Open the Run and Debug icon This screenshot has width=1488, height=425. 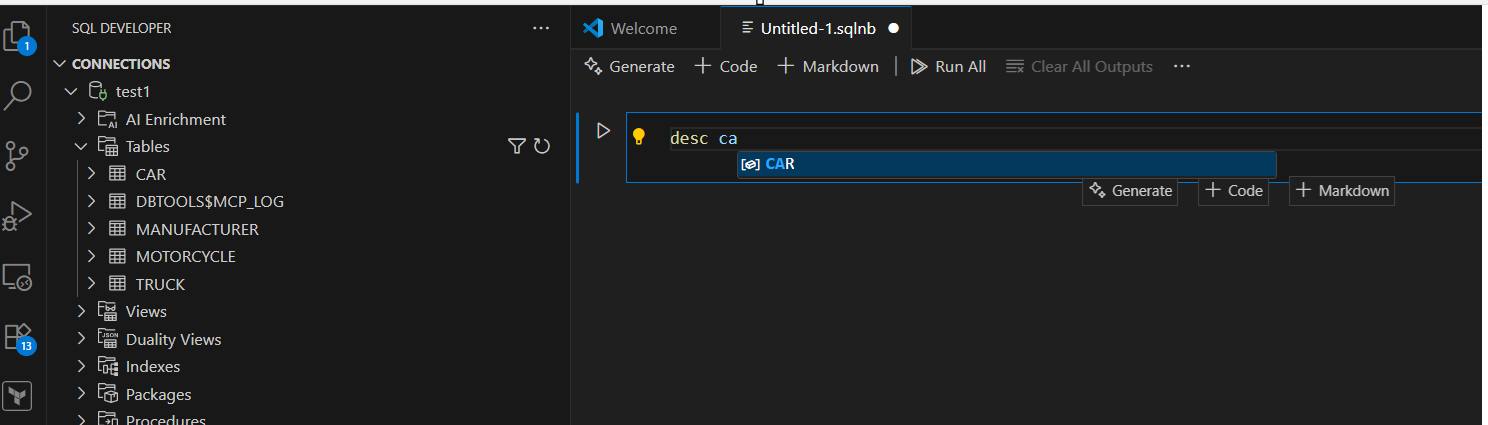18,216
